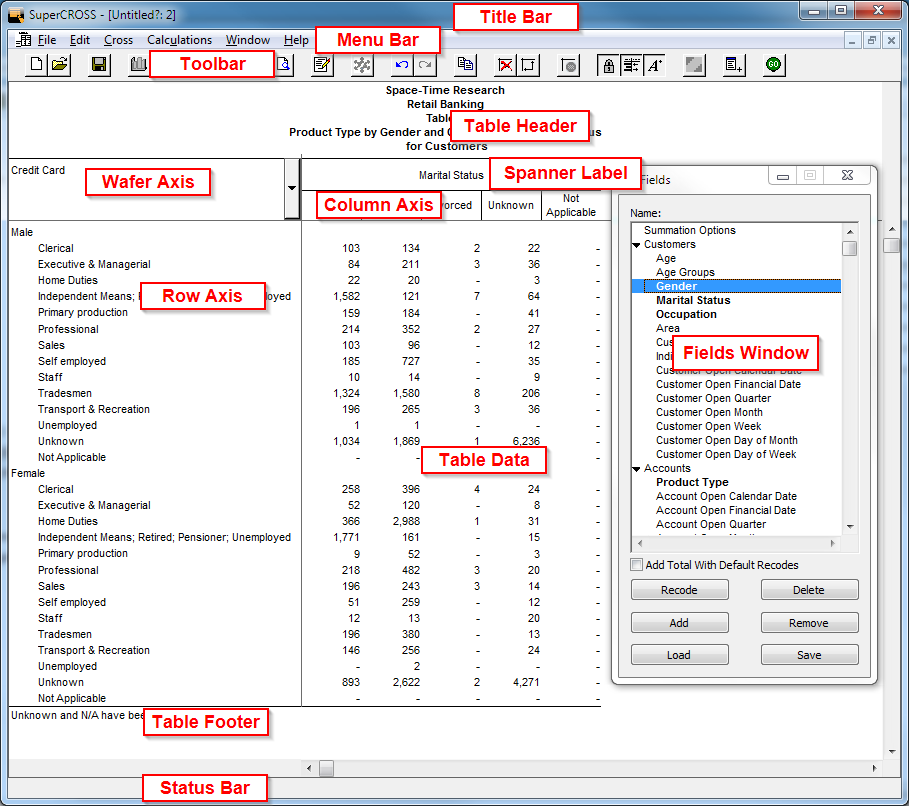Click the red X table icon

506,65
